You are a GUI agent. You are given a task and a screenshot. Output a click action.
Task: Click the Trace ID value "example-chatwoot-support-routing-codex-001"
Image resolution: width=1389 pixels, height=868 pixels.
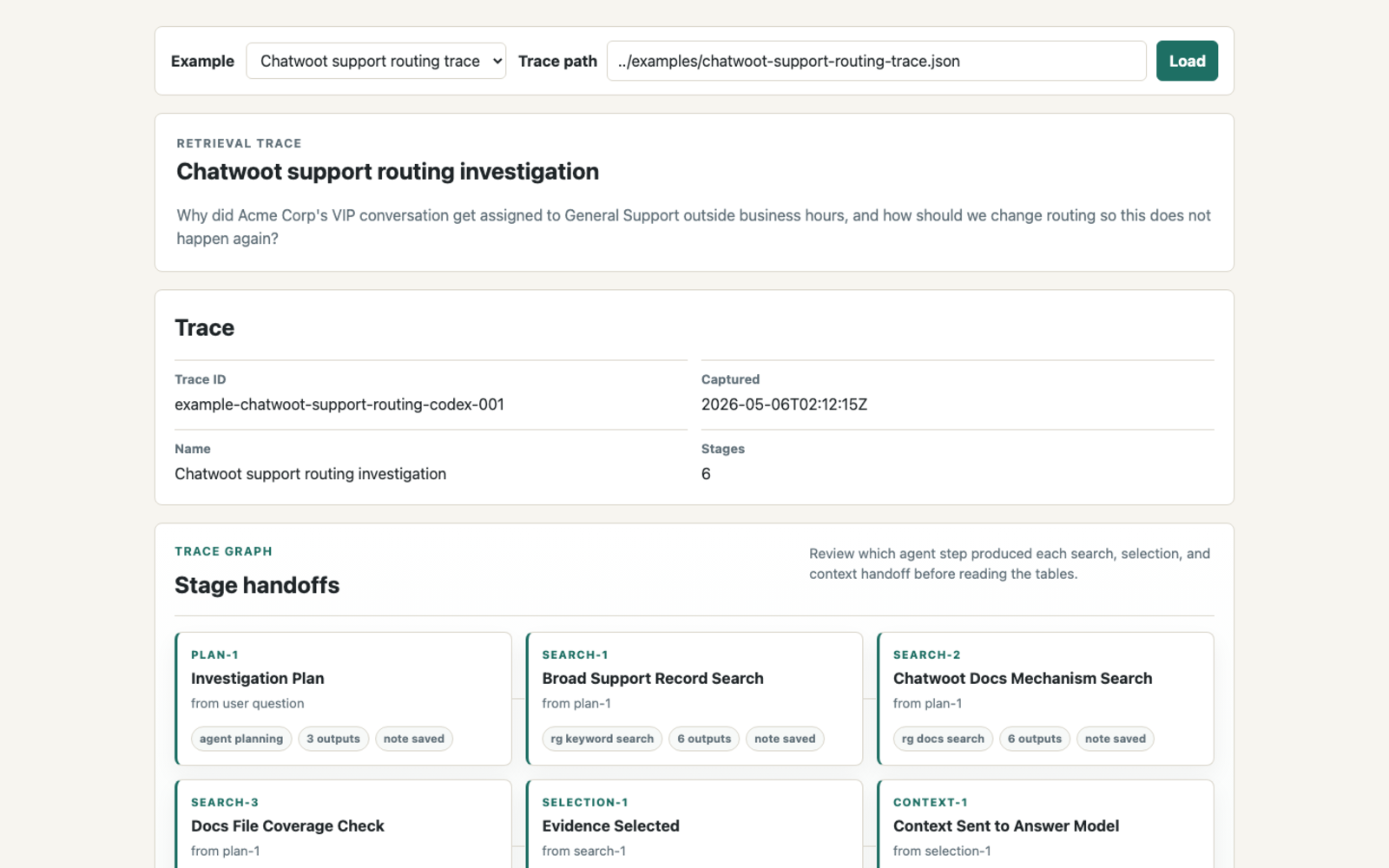click(339, 404)
